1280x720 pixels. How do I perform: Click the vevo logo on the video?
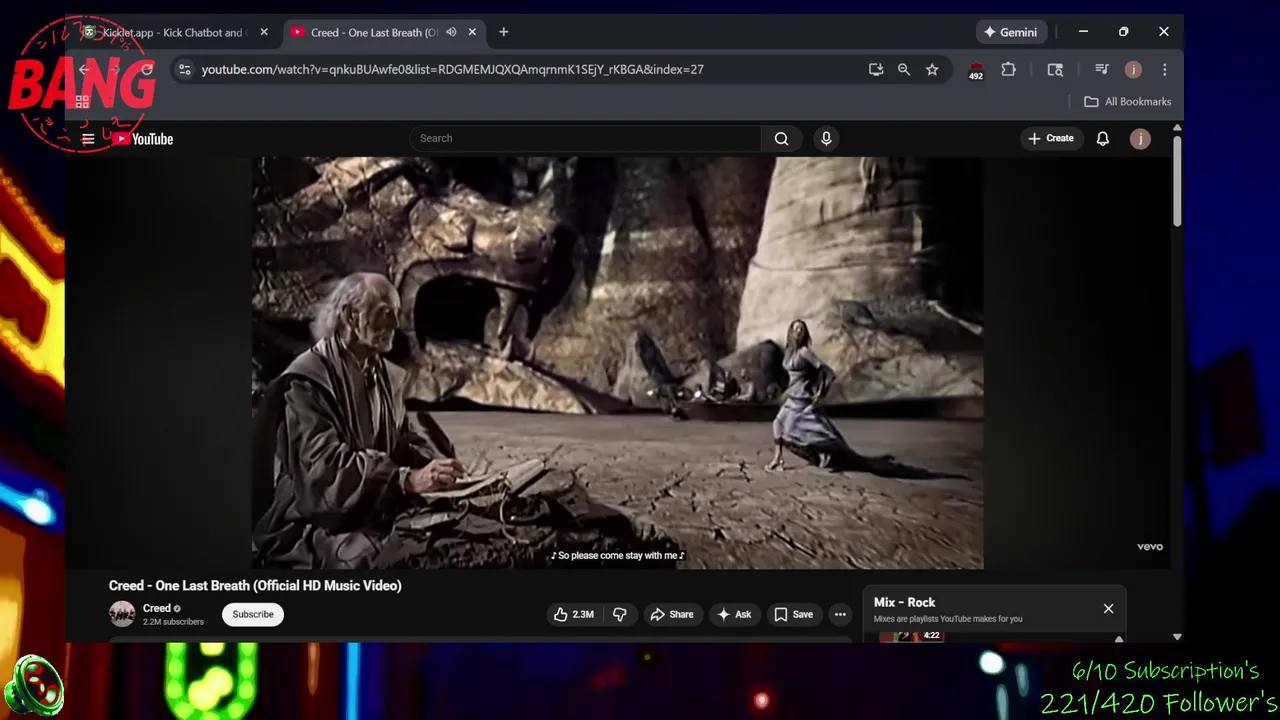1149,547
